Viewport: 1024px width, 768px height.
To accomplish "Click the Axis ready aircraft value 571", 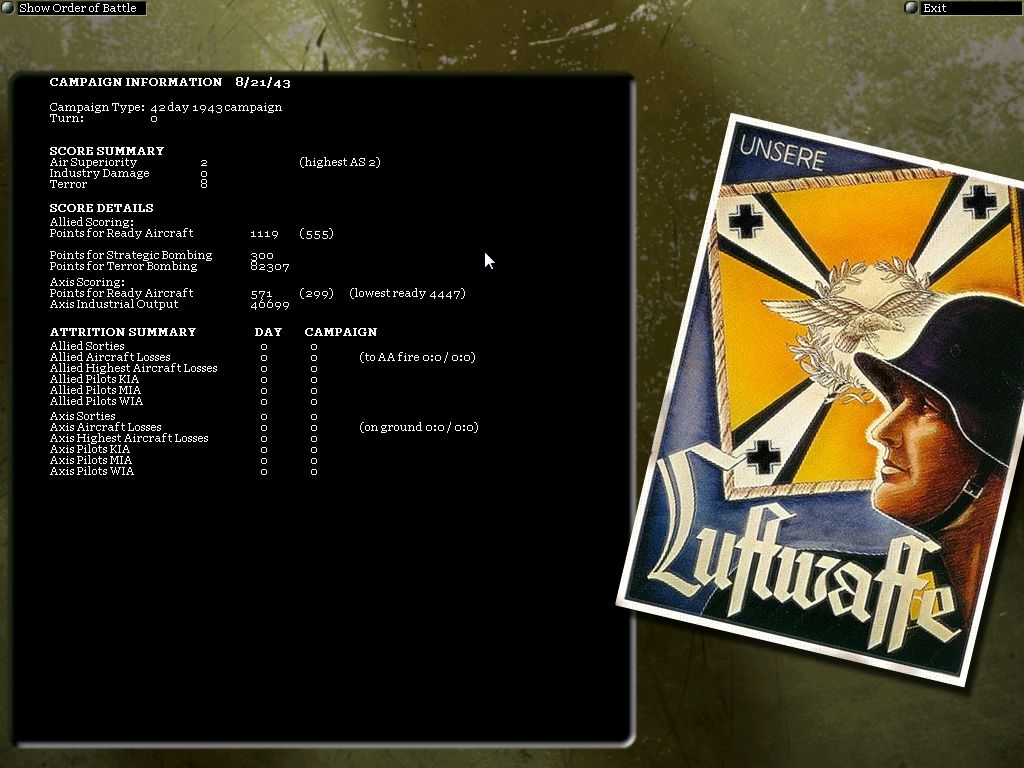I will coord(261,294).
